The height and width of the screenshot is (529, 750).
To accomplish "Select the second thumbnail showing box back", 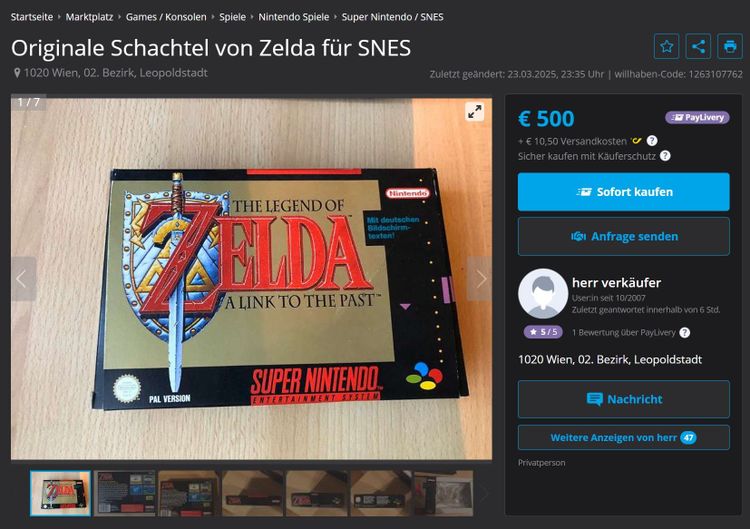I will click(x=125, y=493).
